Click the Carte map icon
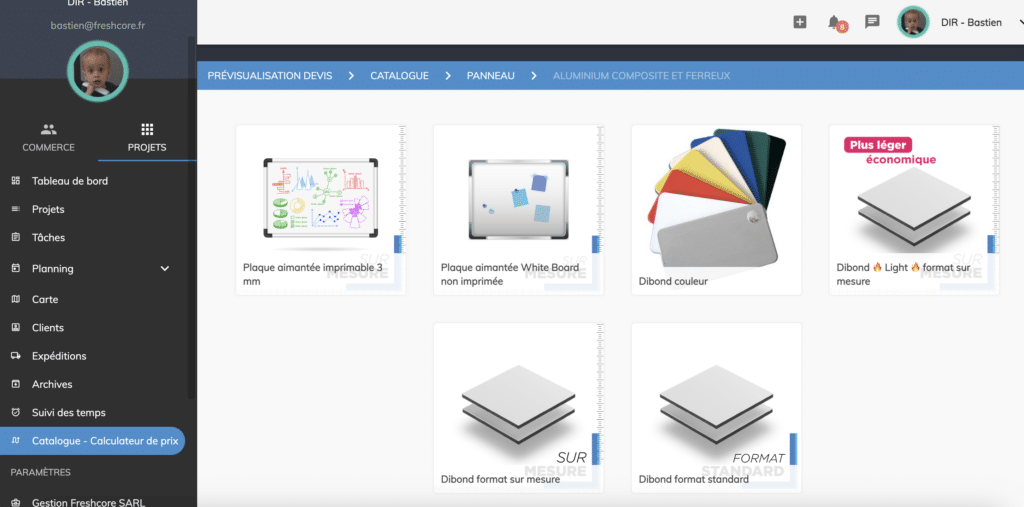 click(15, 299)
